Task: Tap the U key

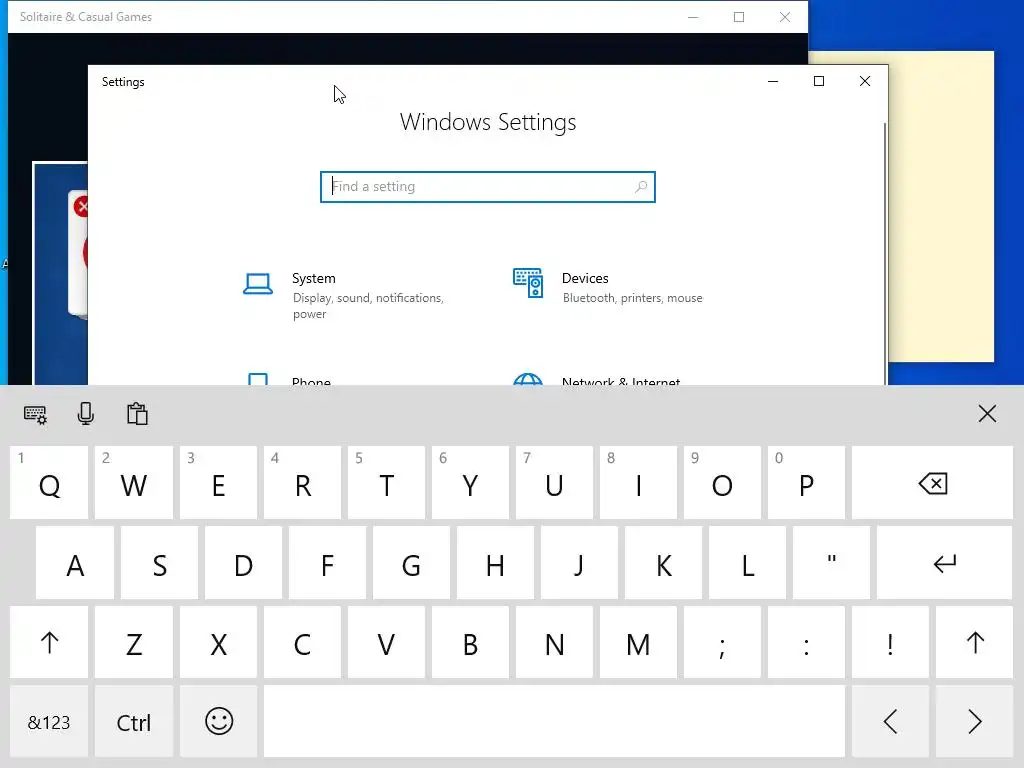Action: (554, 483)
